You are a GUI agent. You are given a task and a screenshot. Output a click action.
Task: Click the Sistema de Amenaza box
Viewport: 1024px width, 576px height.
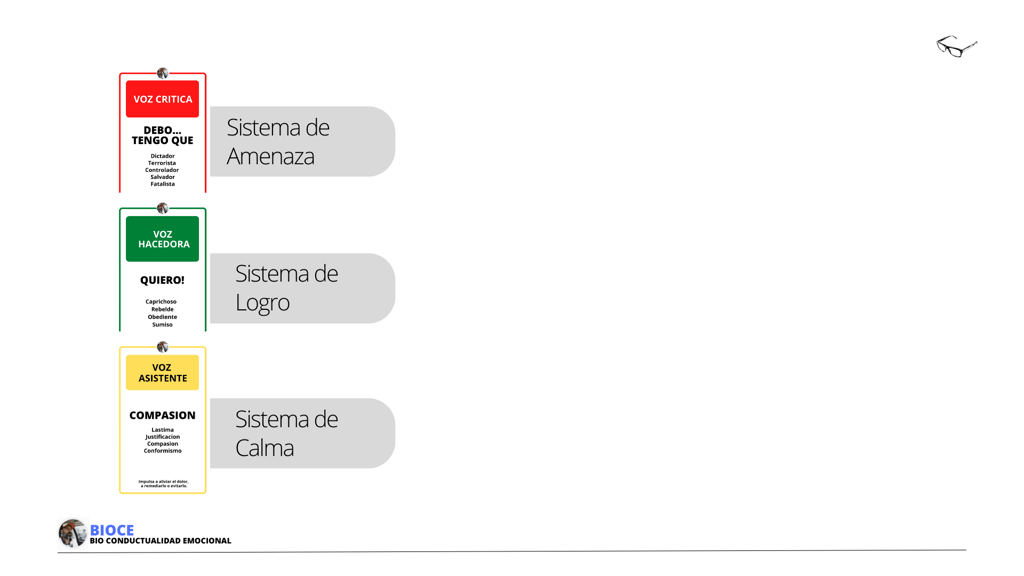pos(302,141)
